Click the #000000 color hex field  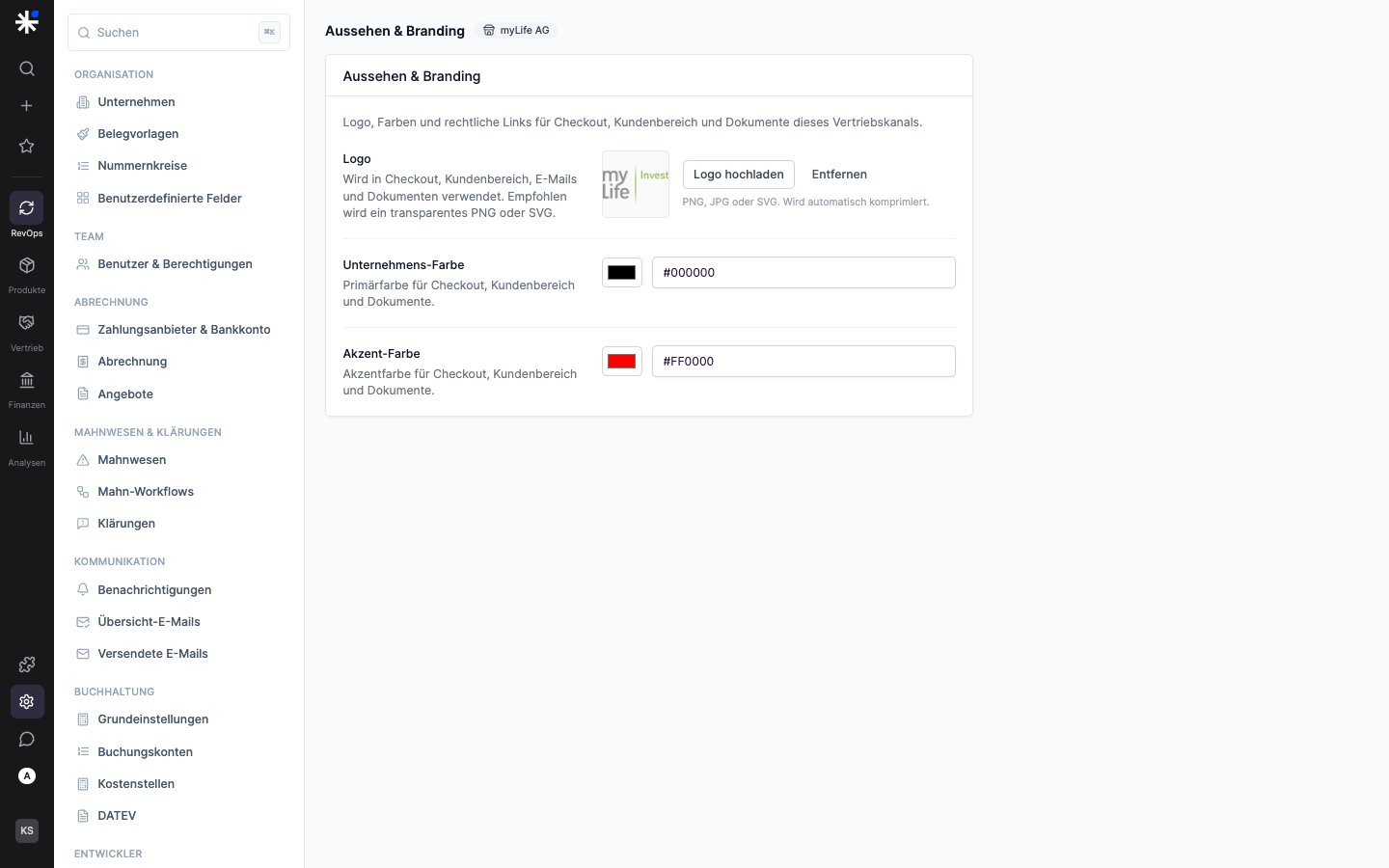[x=803, y=273]
